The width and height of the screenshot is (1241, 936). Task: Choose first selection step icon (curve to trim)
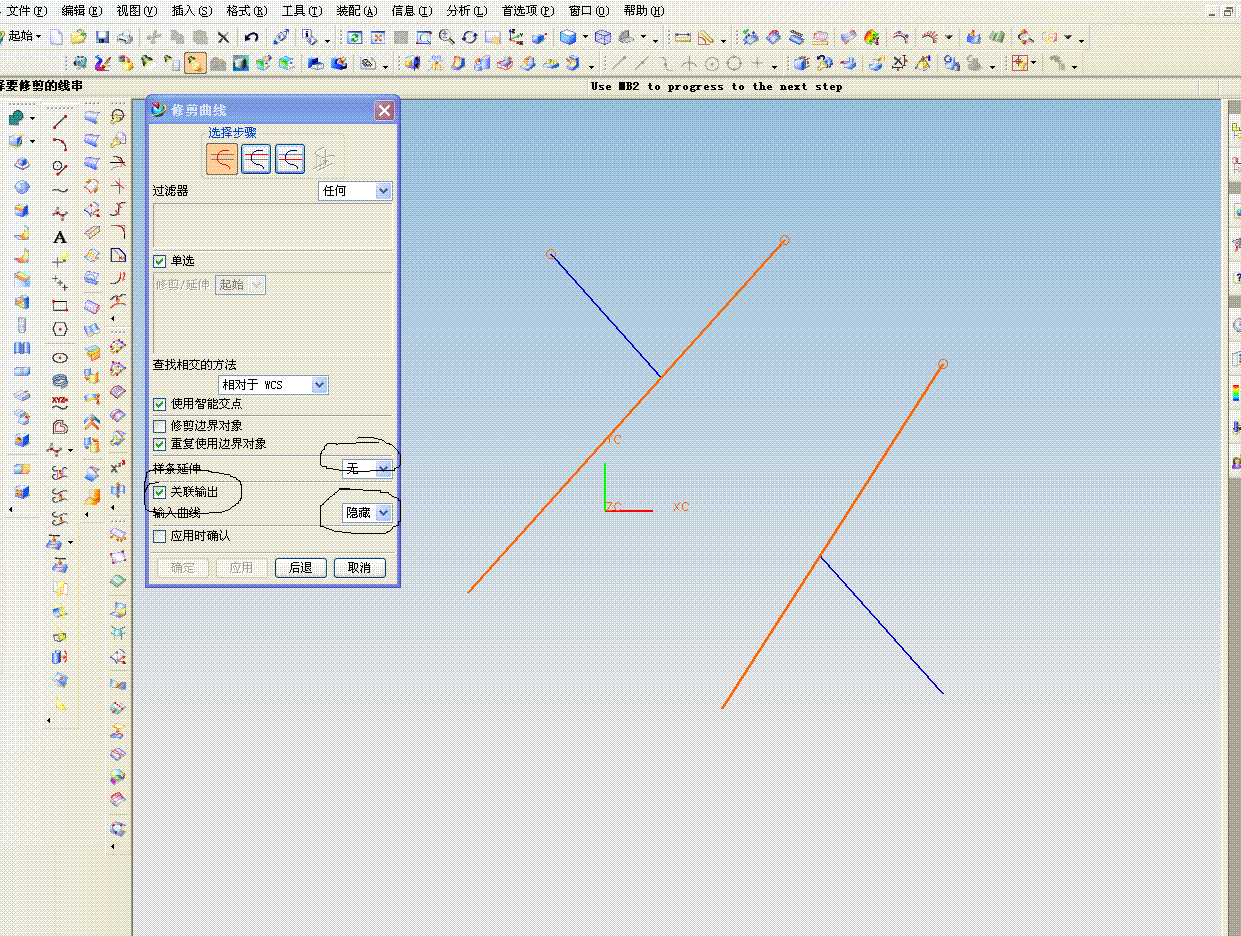point(222,158)
